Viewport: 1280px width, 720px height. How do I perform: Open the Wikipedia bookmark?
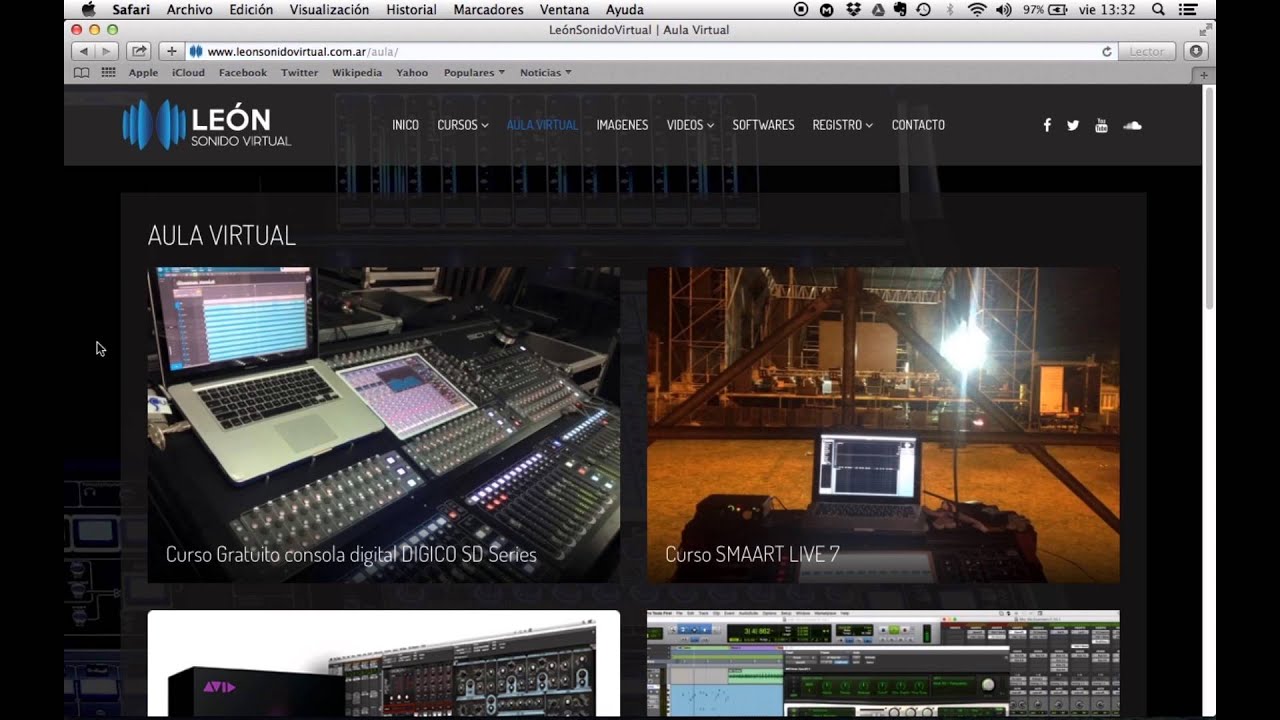coord(357,72)
